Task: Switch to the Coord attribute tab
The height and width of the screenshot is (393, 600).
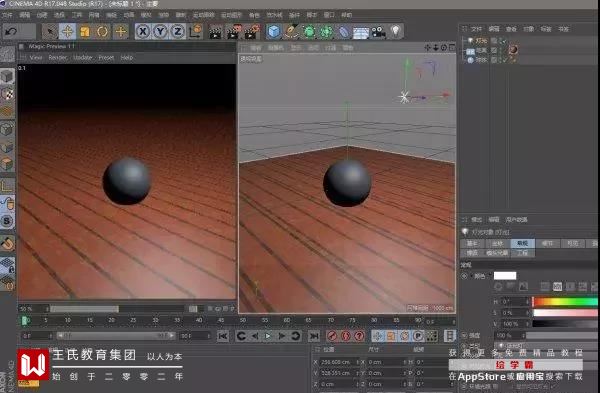Action: point(497,243)
